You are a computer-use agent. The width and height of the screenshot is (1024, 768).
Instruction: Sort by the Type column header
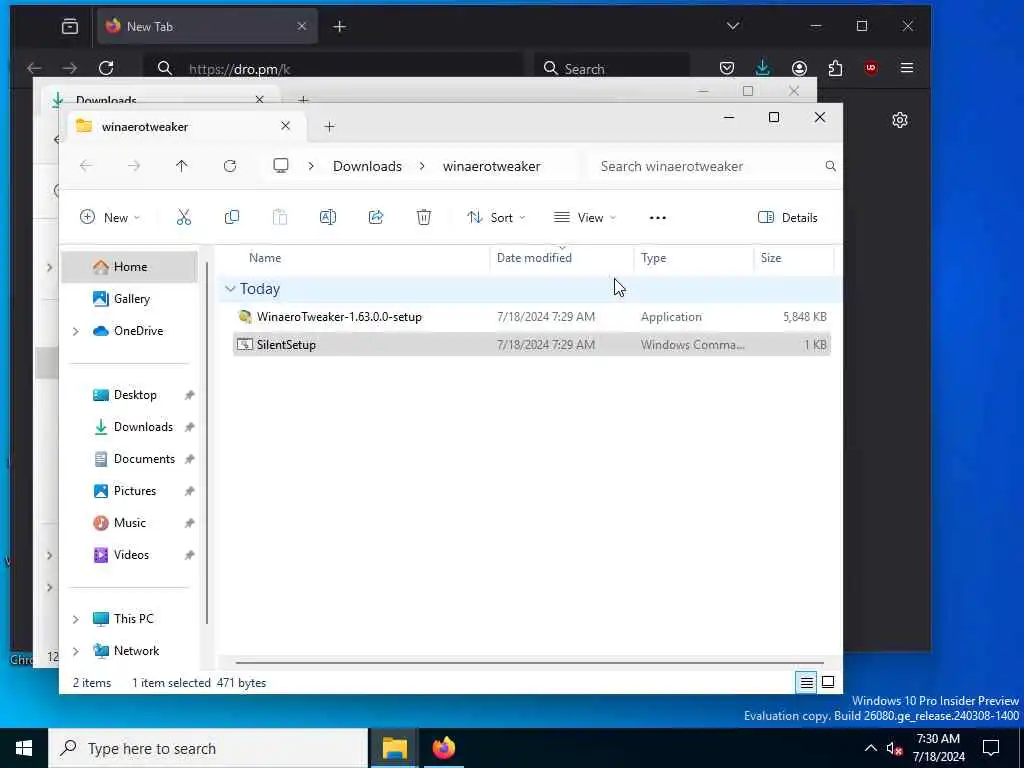pyautogui.click(x=694, y=258)
